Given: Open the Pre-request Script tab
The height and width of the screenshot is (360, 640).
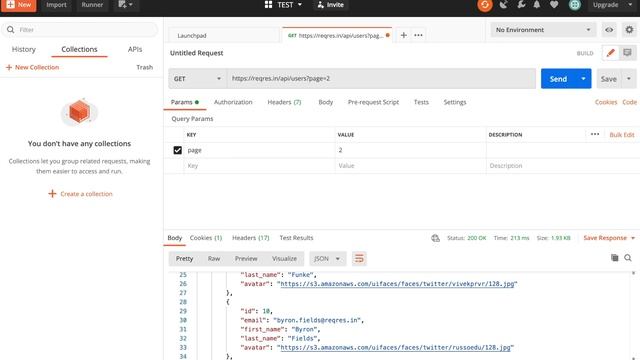Looking at the screenshot, I should tap(373, 102).
